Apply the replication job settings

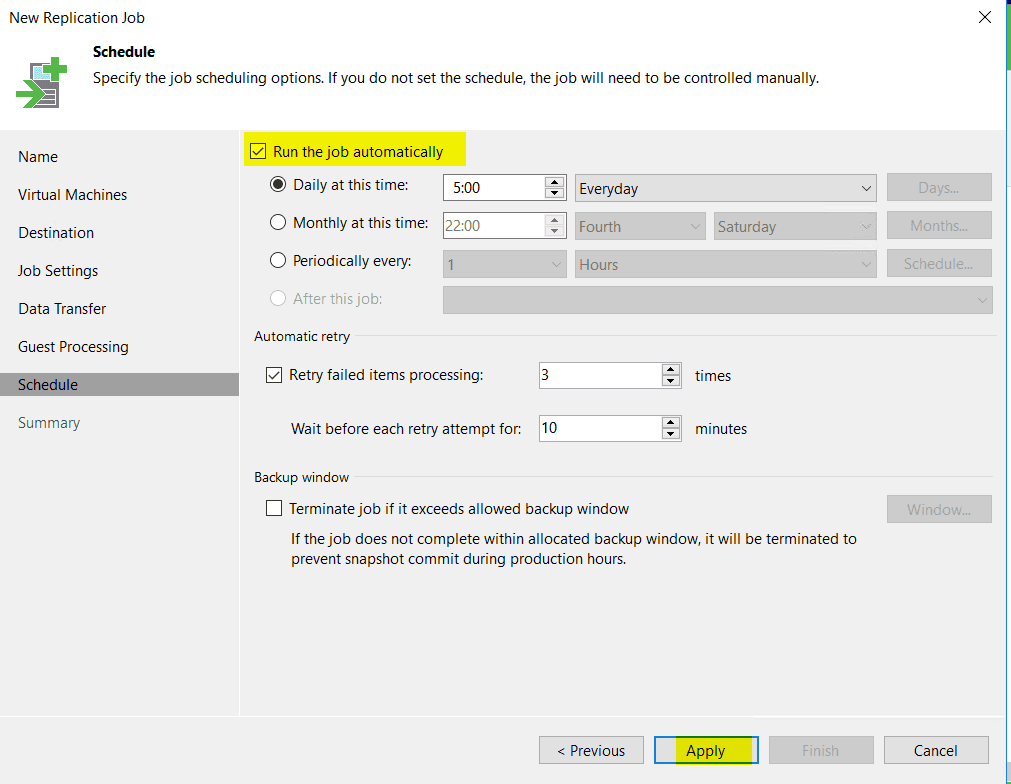click(x=706, y=750)
